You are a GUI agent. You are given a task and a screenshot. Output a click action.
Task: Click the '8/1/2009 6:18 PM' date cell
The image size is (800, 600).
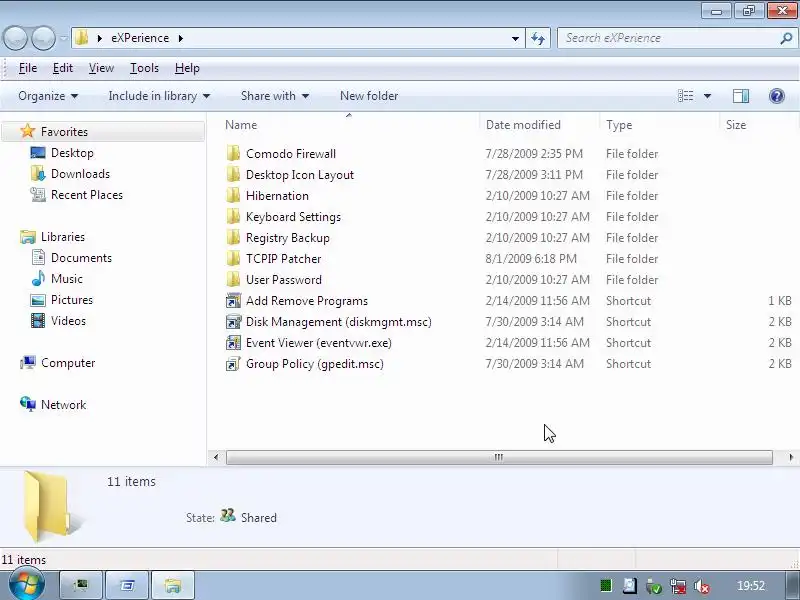tap(531, 258)
